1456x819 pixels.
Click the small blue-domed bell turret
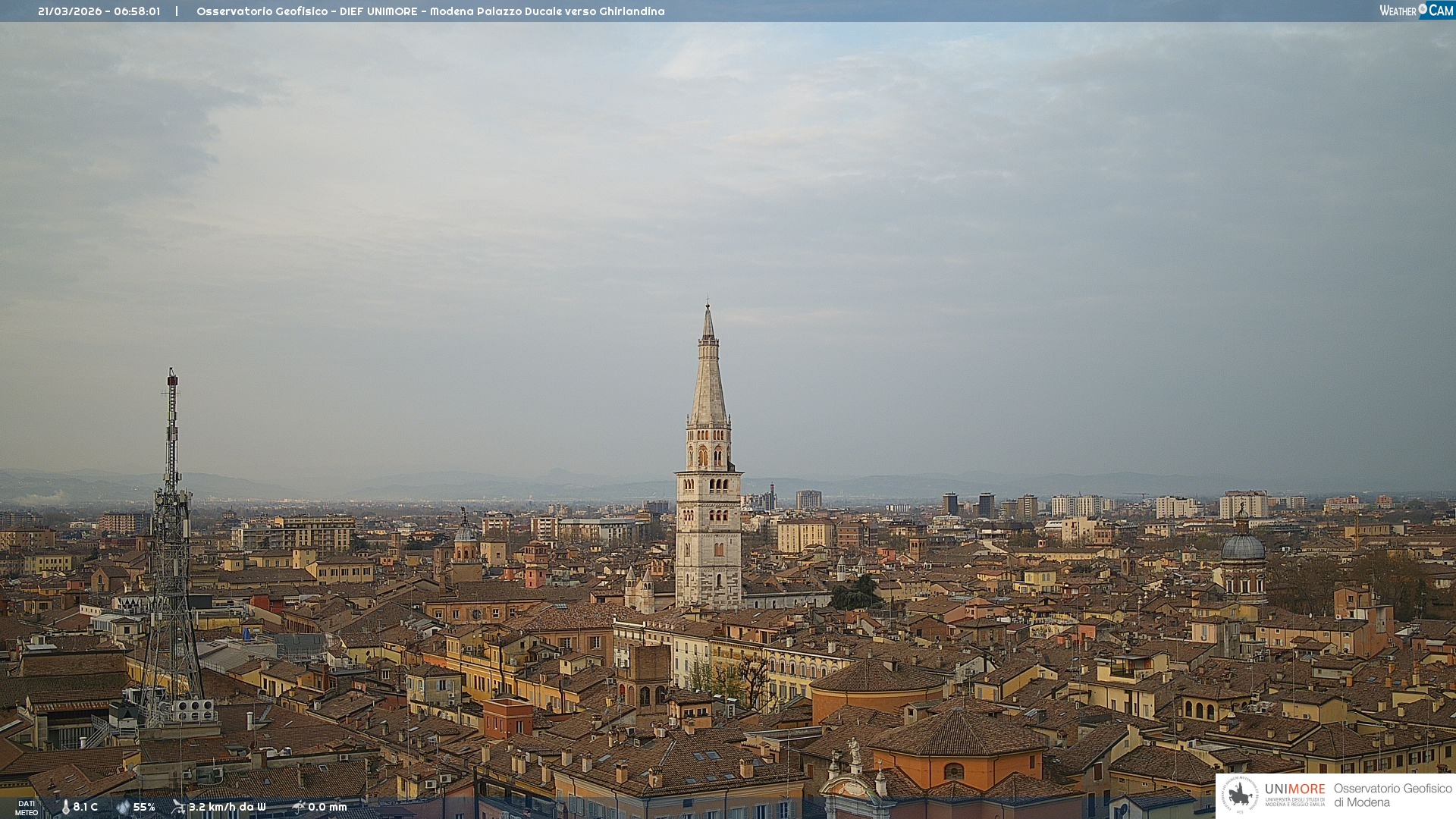[465, 532]
